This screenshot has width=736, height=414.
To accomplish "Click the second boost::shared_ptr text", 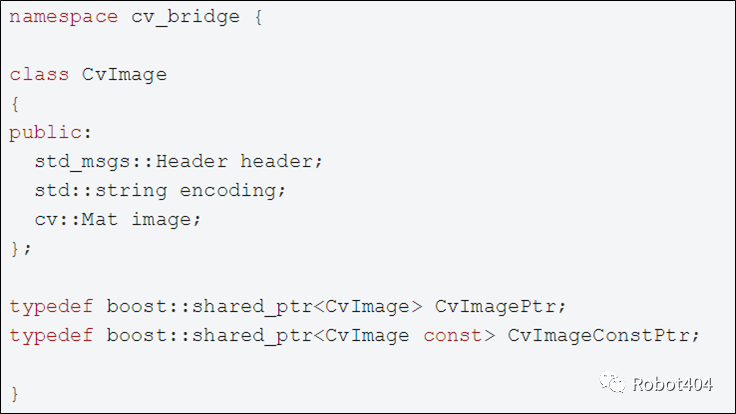I will (209, 336).
